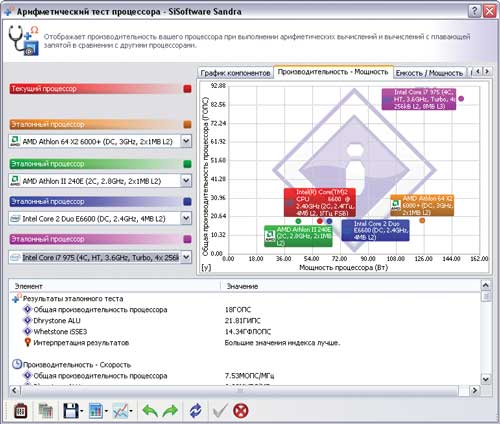This screenshot has height=424, width=500.
Task: Click the gray checkmark OK icon
Action: click(x=220, y=411)
